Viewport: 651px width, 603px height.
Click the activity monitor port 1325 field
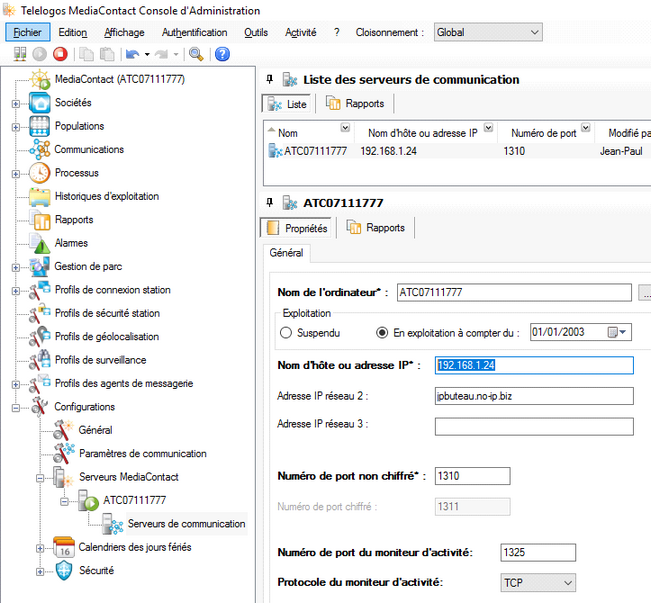[x=538, y=552]
